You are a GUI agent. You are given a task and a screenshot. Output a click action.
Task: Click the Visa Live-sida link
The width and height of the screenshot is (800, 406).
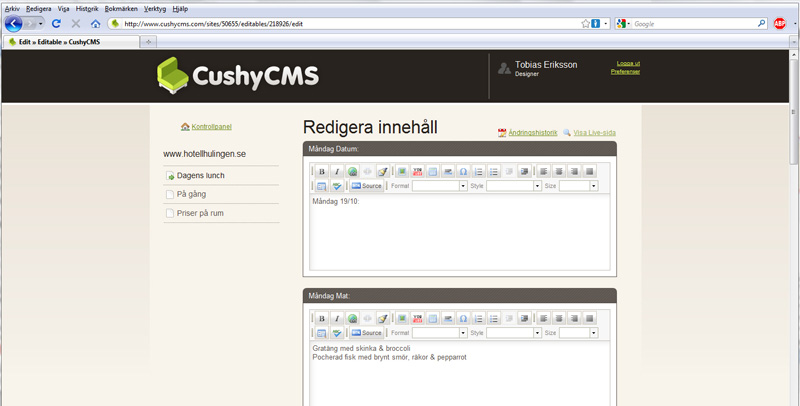[x=594, y=133]
